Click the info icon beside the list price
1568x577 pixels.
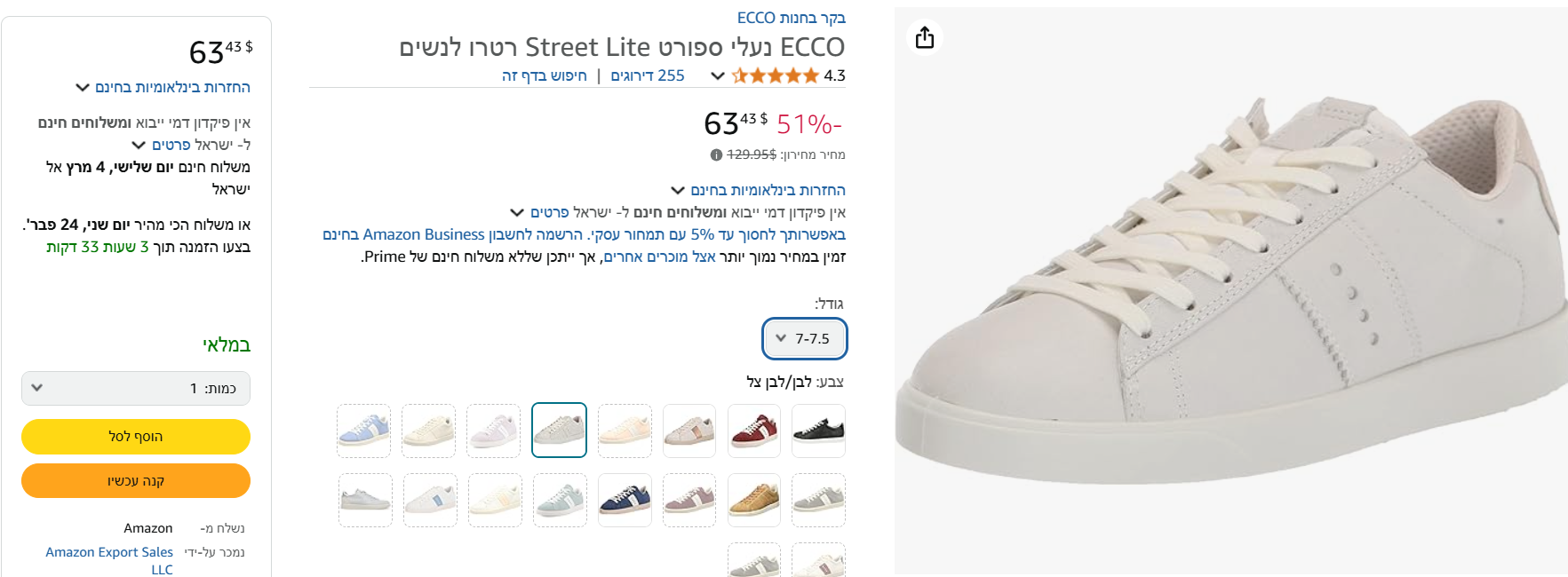tap(716, 154)
